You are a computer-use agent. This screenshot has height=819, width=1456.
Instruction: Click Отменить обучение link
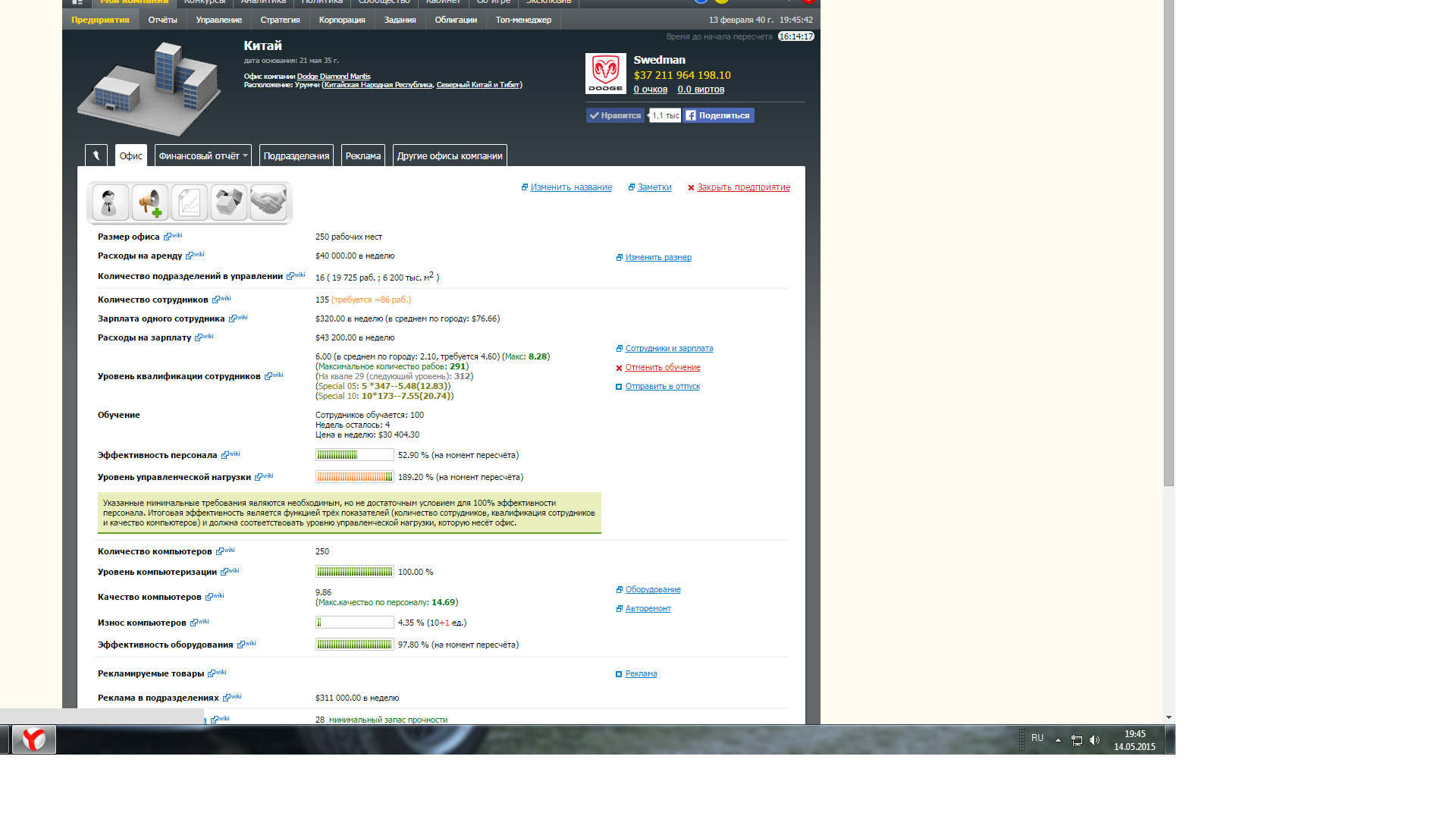coord(663,368)
